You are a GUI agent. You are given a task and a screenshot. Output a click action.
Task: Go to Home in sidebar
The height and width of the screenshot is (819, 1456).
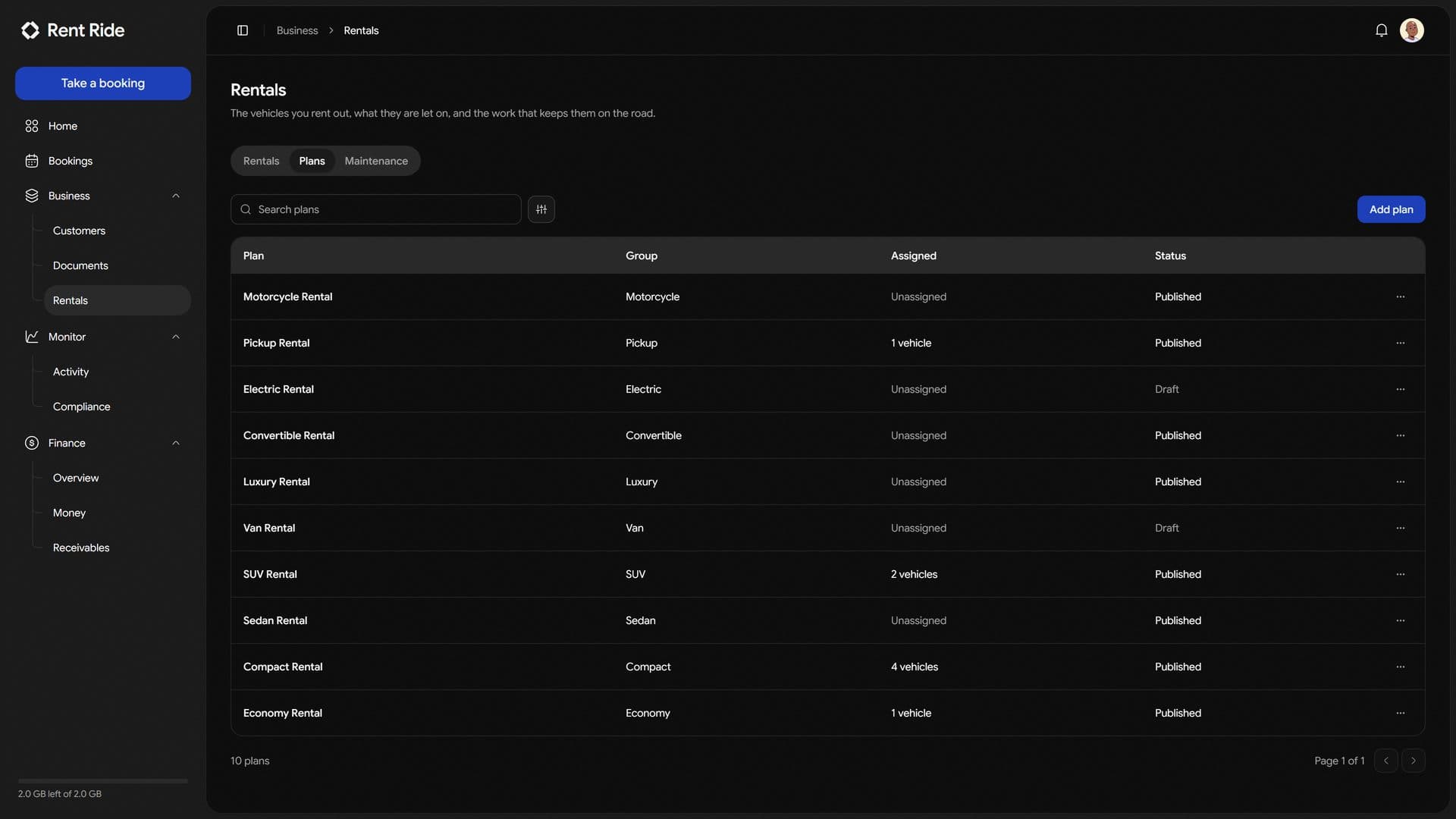(x=103, y=126)
